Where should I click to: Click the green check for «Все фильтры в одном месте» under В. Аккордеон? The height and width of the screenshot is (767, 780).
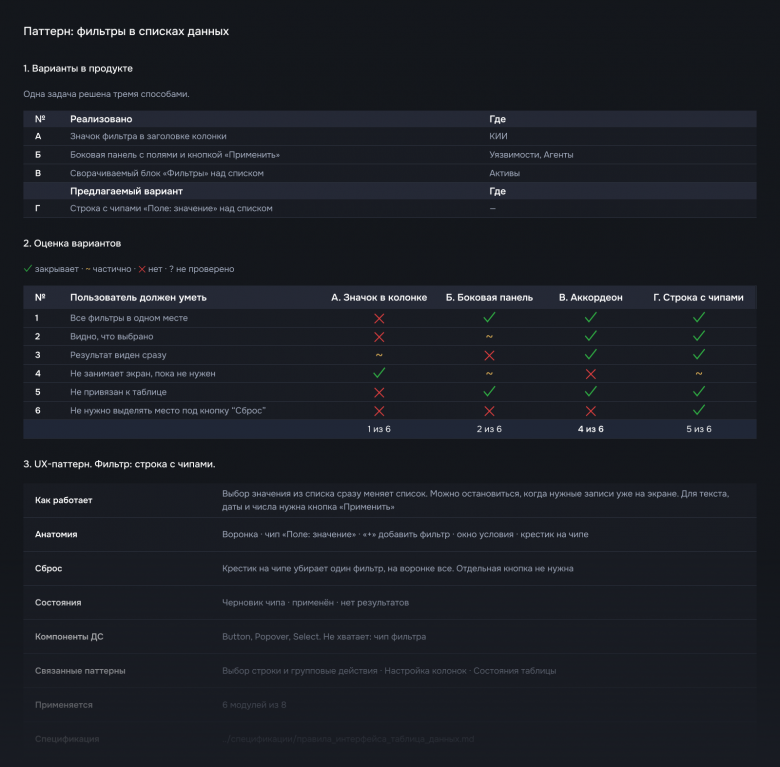click(x=590, y=317)
